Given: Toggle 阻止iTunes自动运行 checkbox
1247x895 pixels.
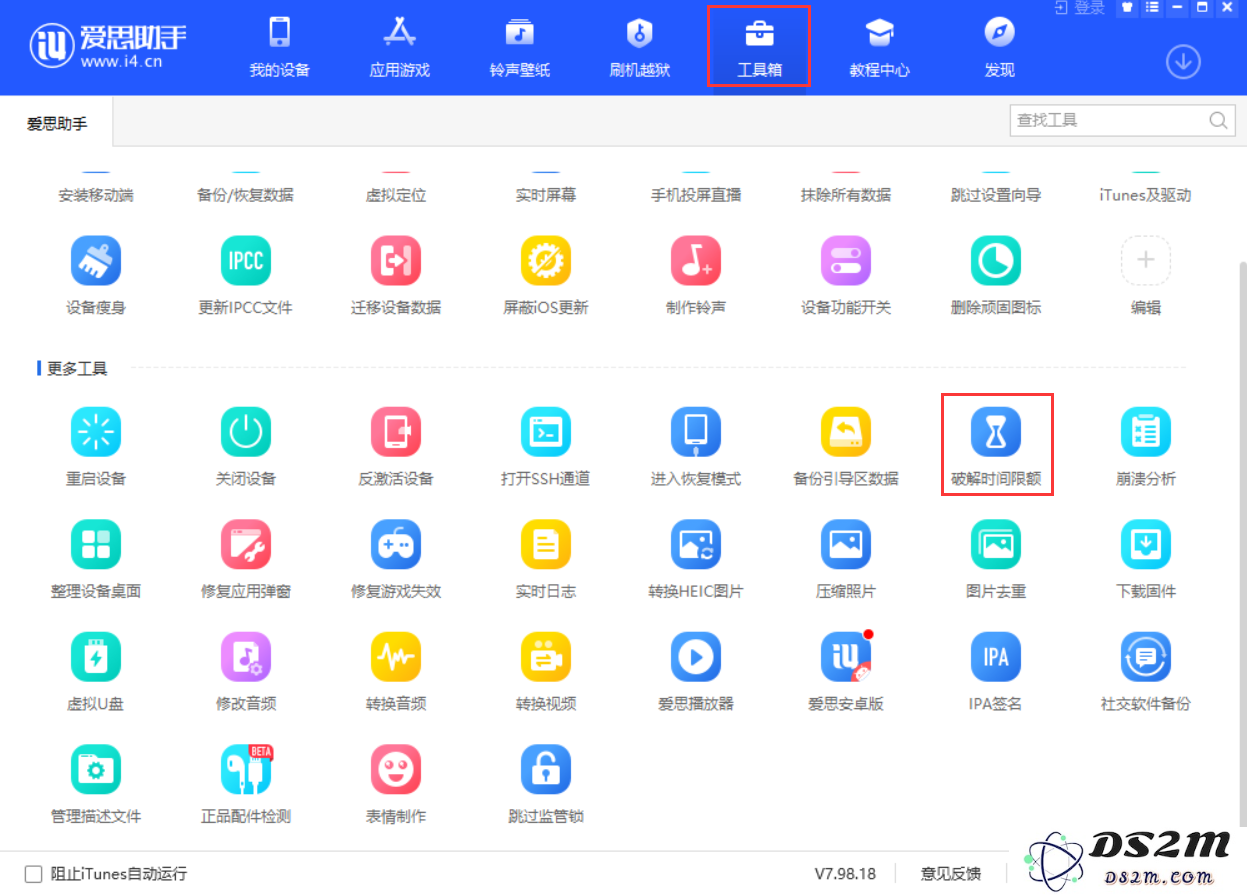Looking at the screenshot, I should [x=34, y=873].
